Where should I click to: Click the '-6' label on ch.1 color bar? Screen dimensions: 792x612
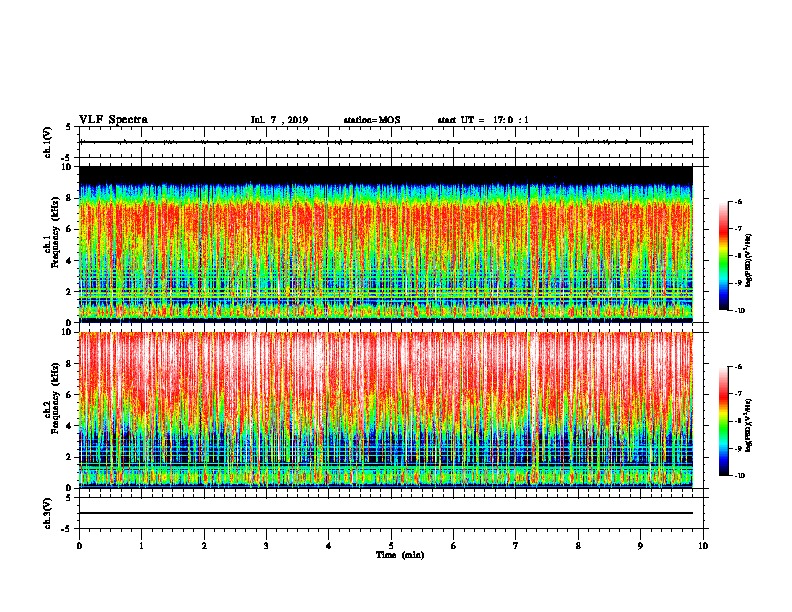738,202
